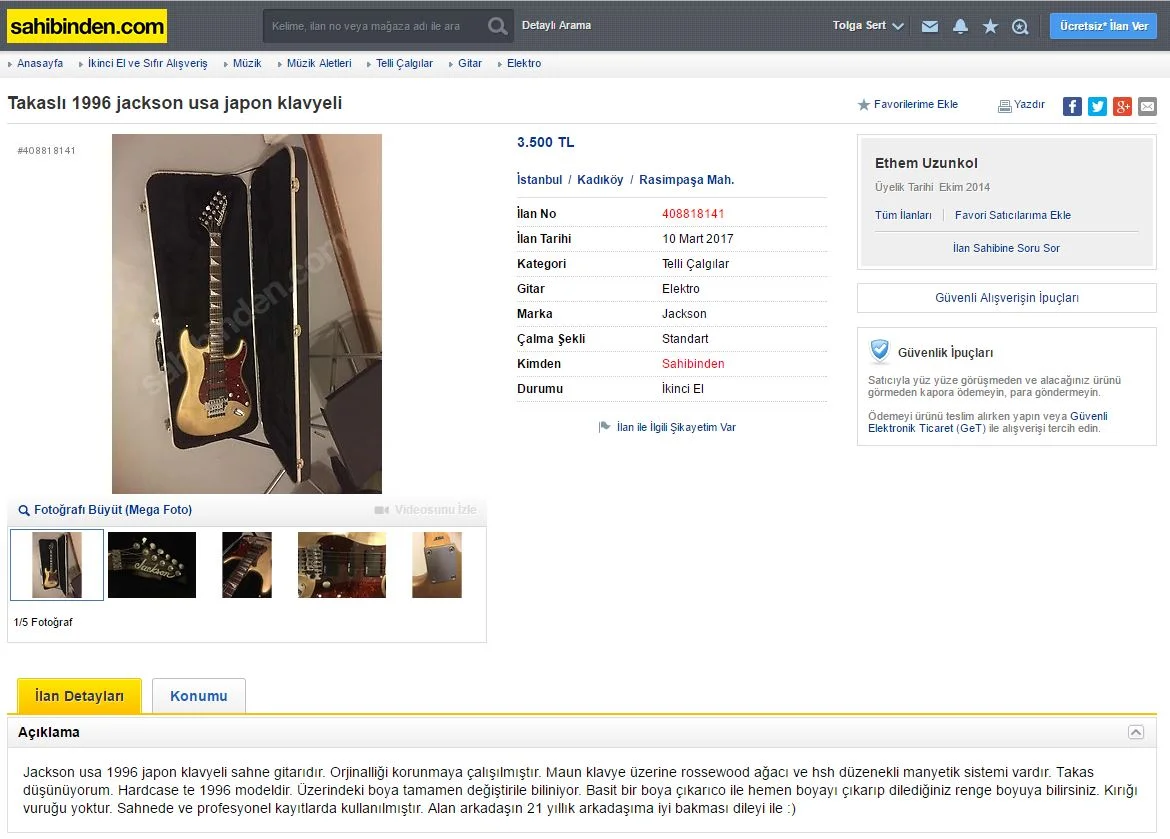The width and height of the screenshot is (1170, 839).
Task: Share listing on Google Plus
Action: pyautogui.click(x=1122, y=106)
